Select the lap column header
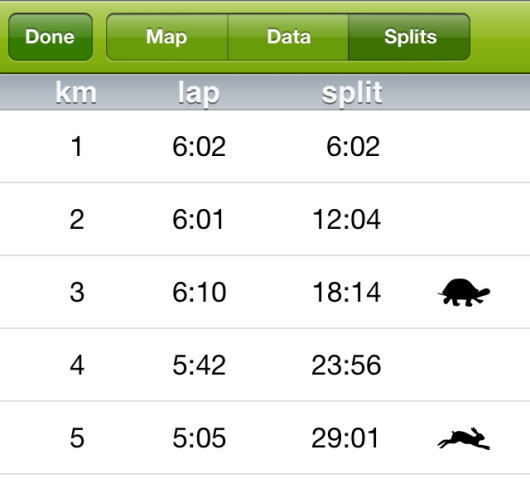 199,93
